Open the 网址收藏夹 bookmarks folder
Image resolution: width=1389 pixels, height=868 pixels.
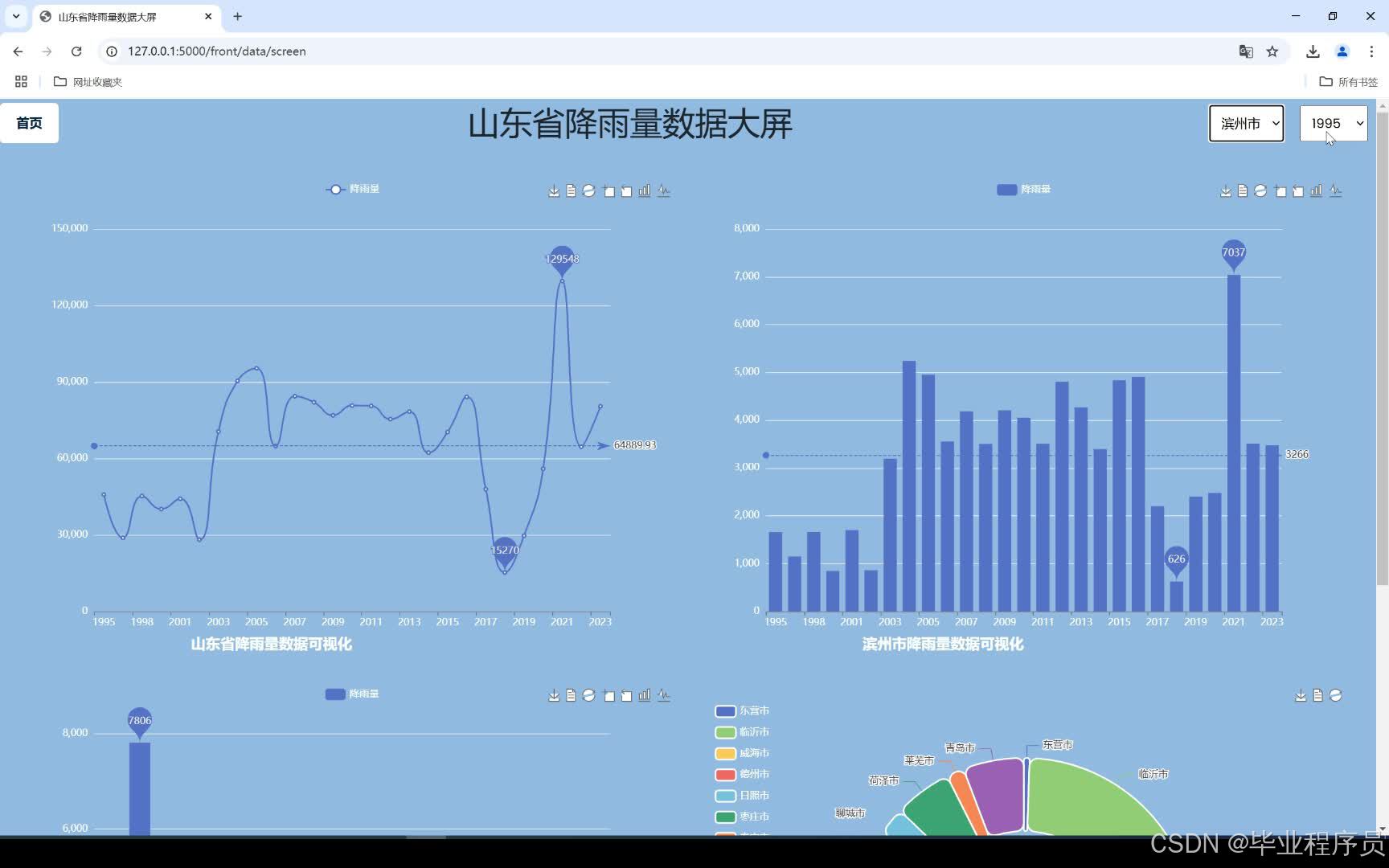click(88, 81)
